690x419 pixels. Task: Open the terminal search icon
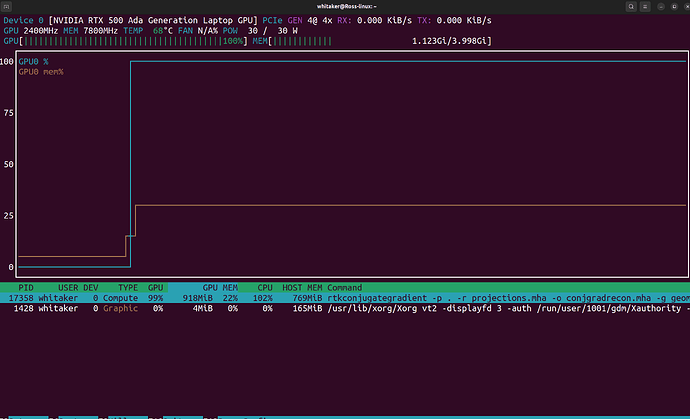point(631,7)
